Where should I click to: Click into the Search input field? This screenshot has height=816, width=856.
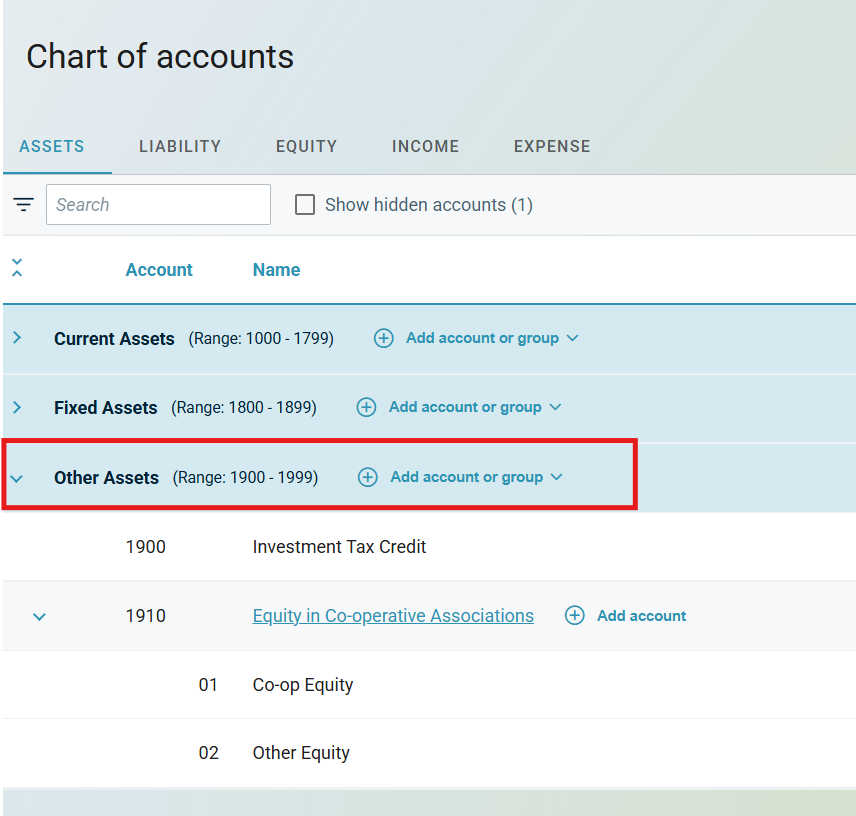(x=158, y=205)
